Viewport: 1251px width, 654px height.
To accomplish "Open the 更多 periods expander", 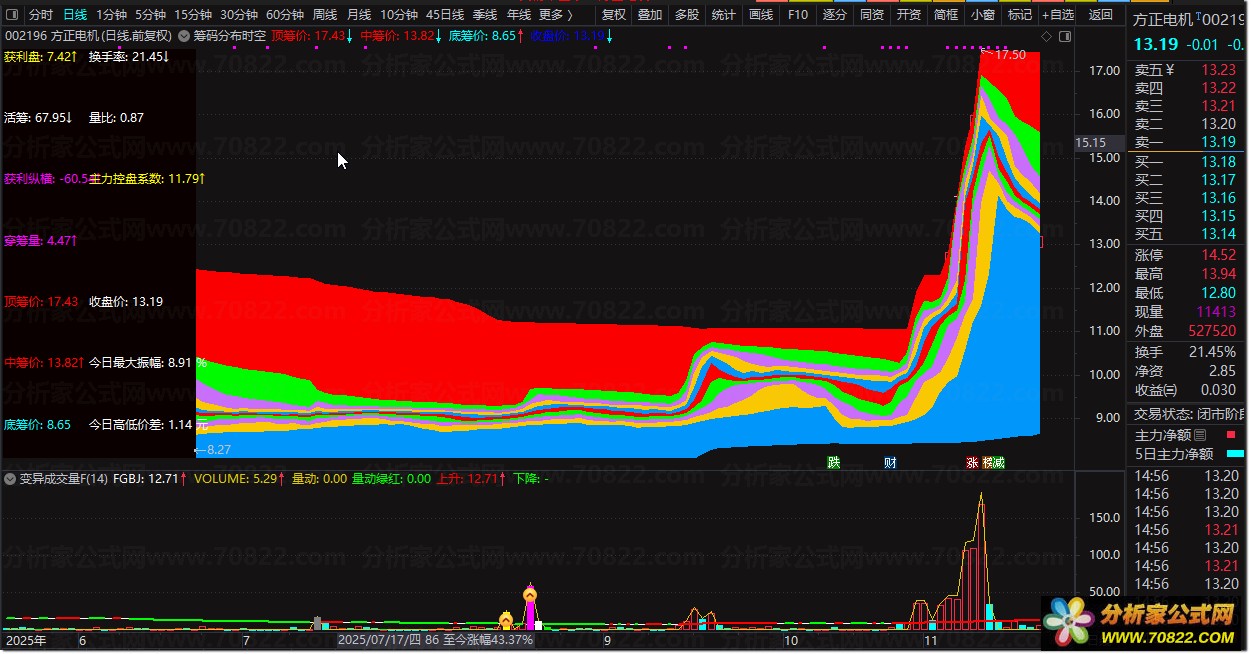I will coord(555,15).
